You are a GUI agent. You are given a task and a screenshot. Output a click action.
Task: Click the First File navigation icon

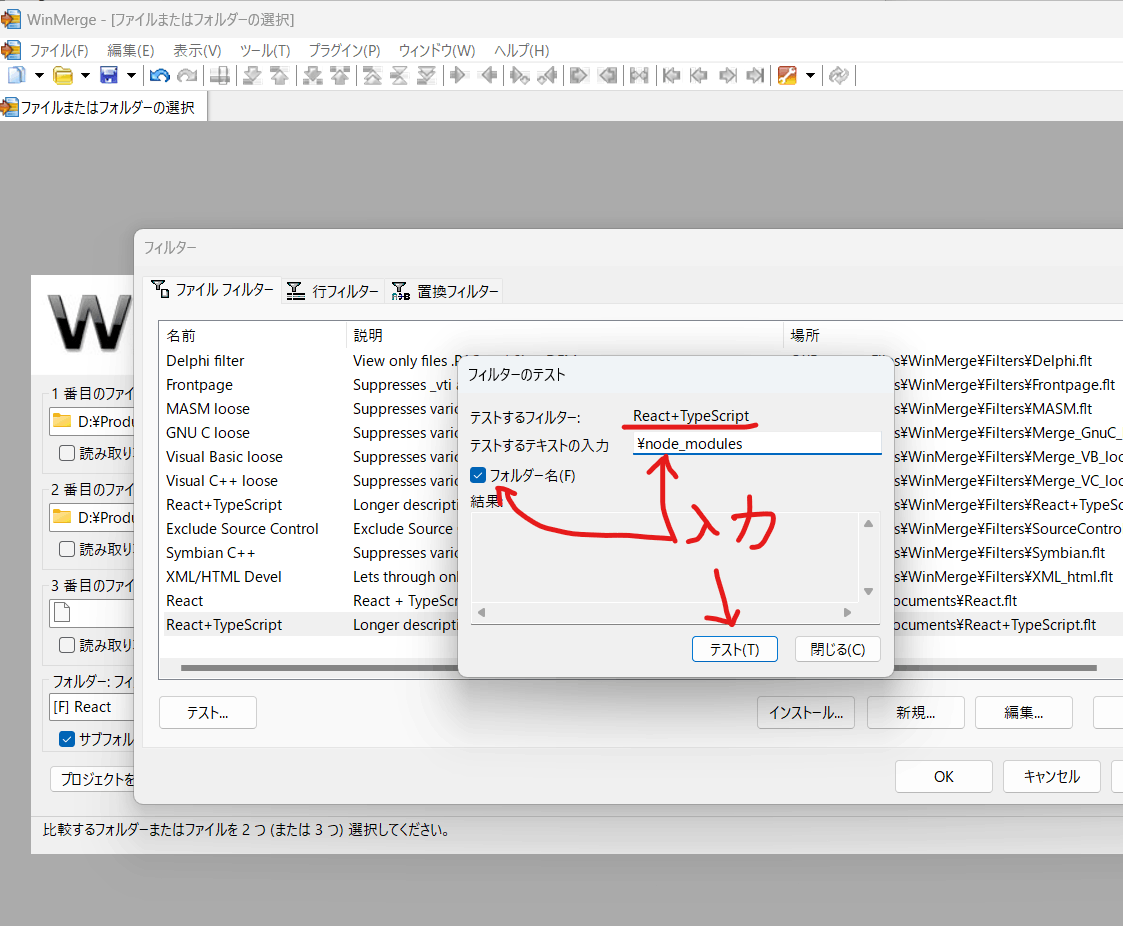click(671, 75)
